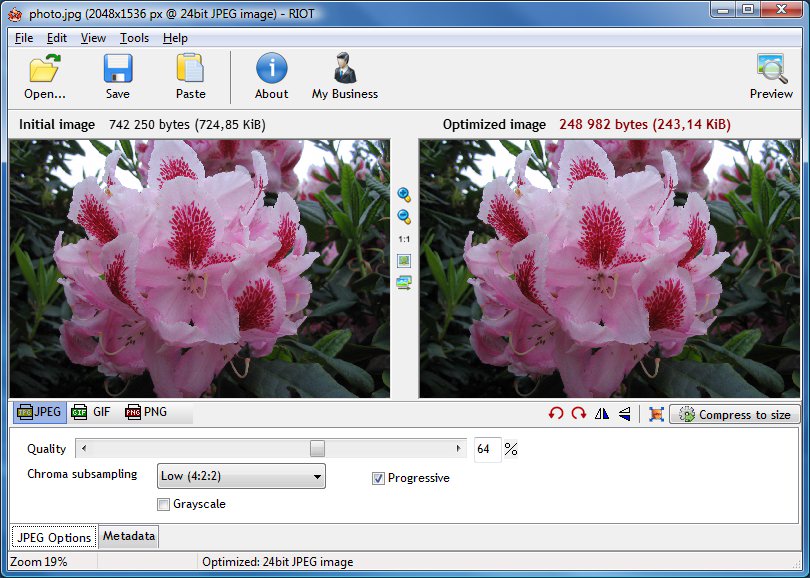Click Quality slider left arrow
Viewport: 810px width, 578px height.
pos(84,448)
